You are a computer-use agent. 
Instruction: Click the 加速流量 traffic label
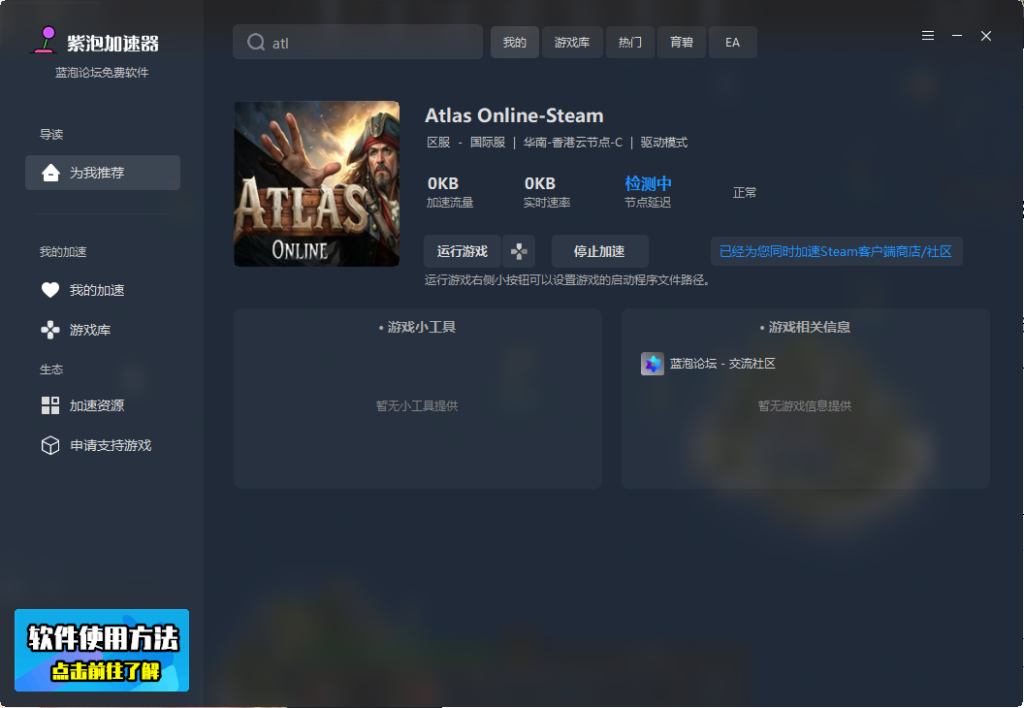(x=450, y=203)
